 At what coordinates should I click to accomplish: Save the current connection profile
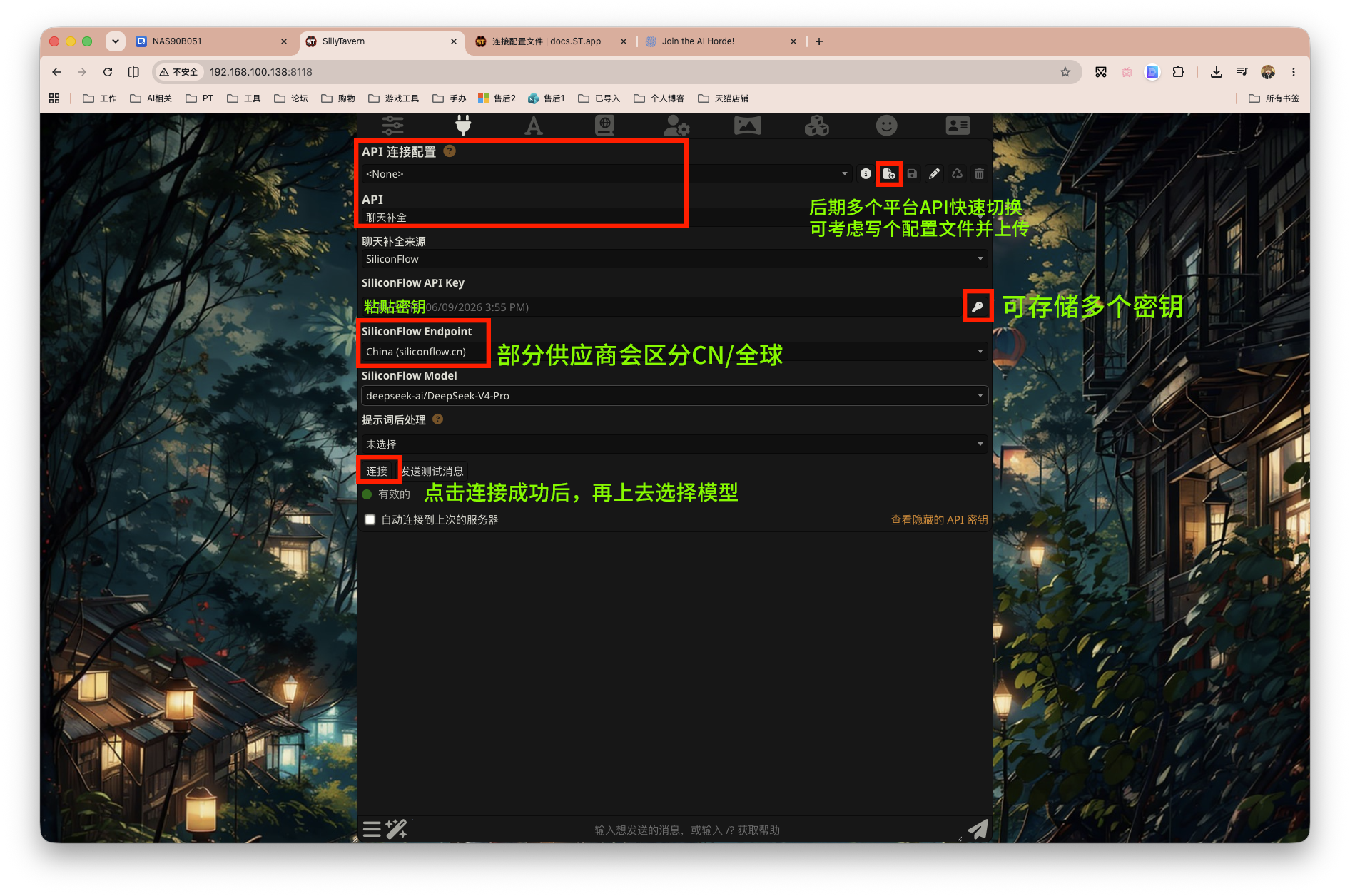(912, 173)
